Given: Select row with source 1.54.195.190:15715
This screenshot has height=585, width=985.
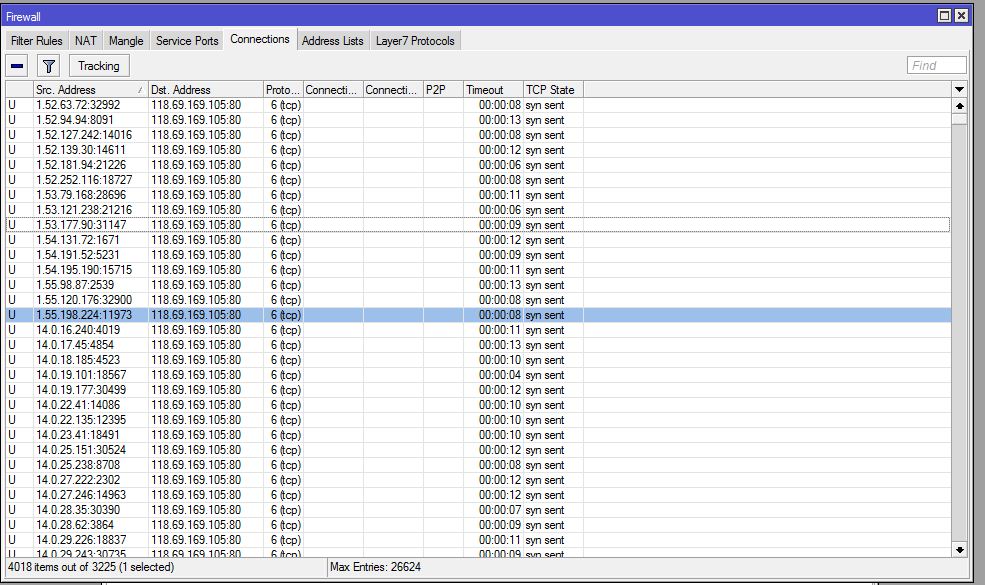Looking at the screenshot, I should 478,270.
